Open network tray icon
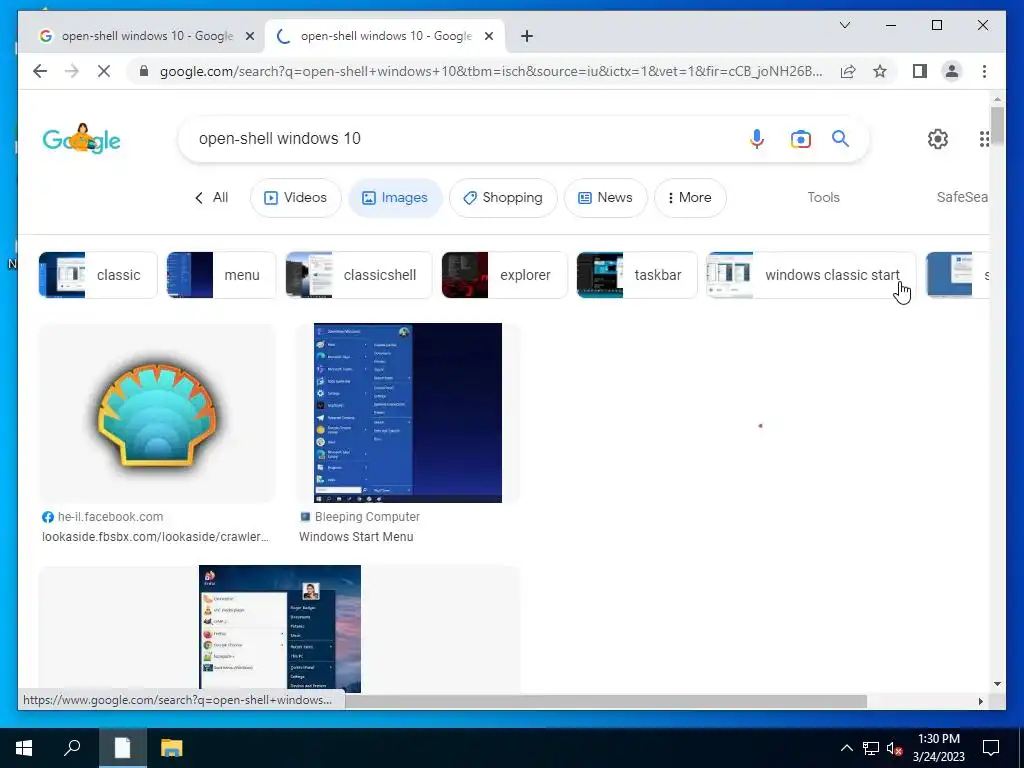Image resolution: width=1024 pixels, height=768 pixels. [871, 748]
